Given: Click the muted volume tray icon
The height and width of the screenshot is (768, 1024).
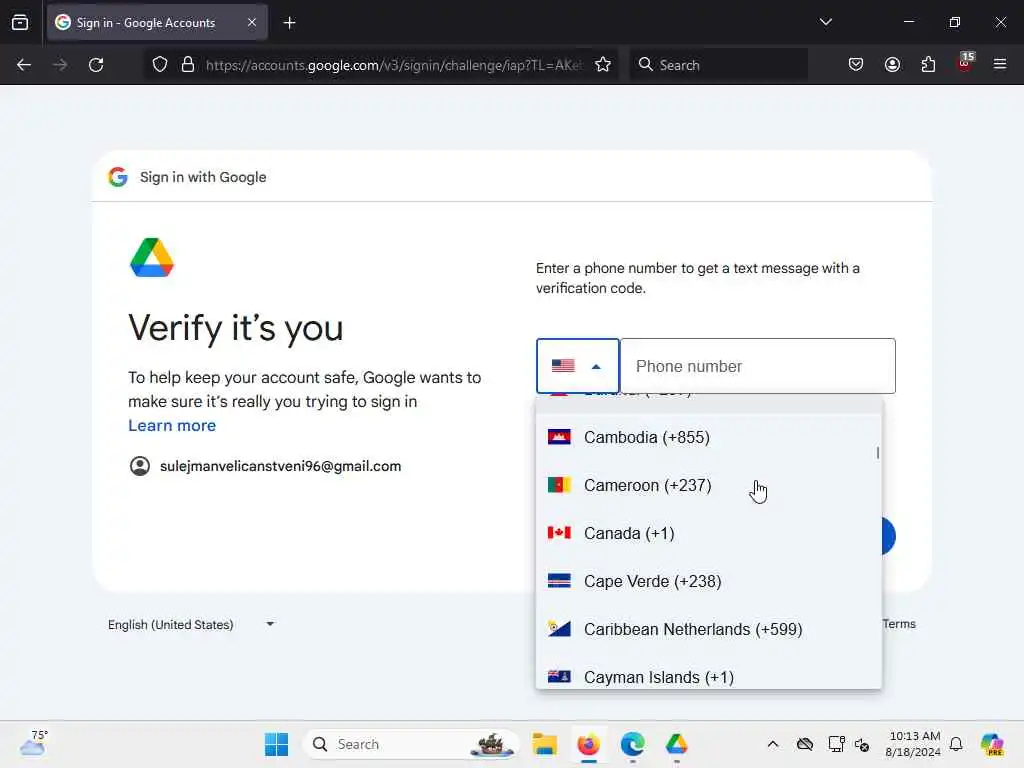Looking at the screenshot, I should [862, 744].
